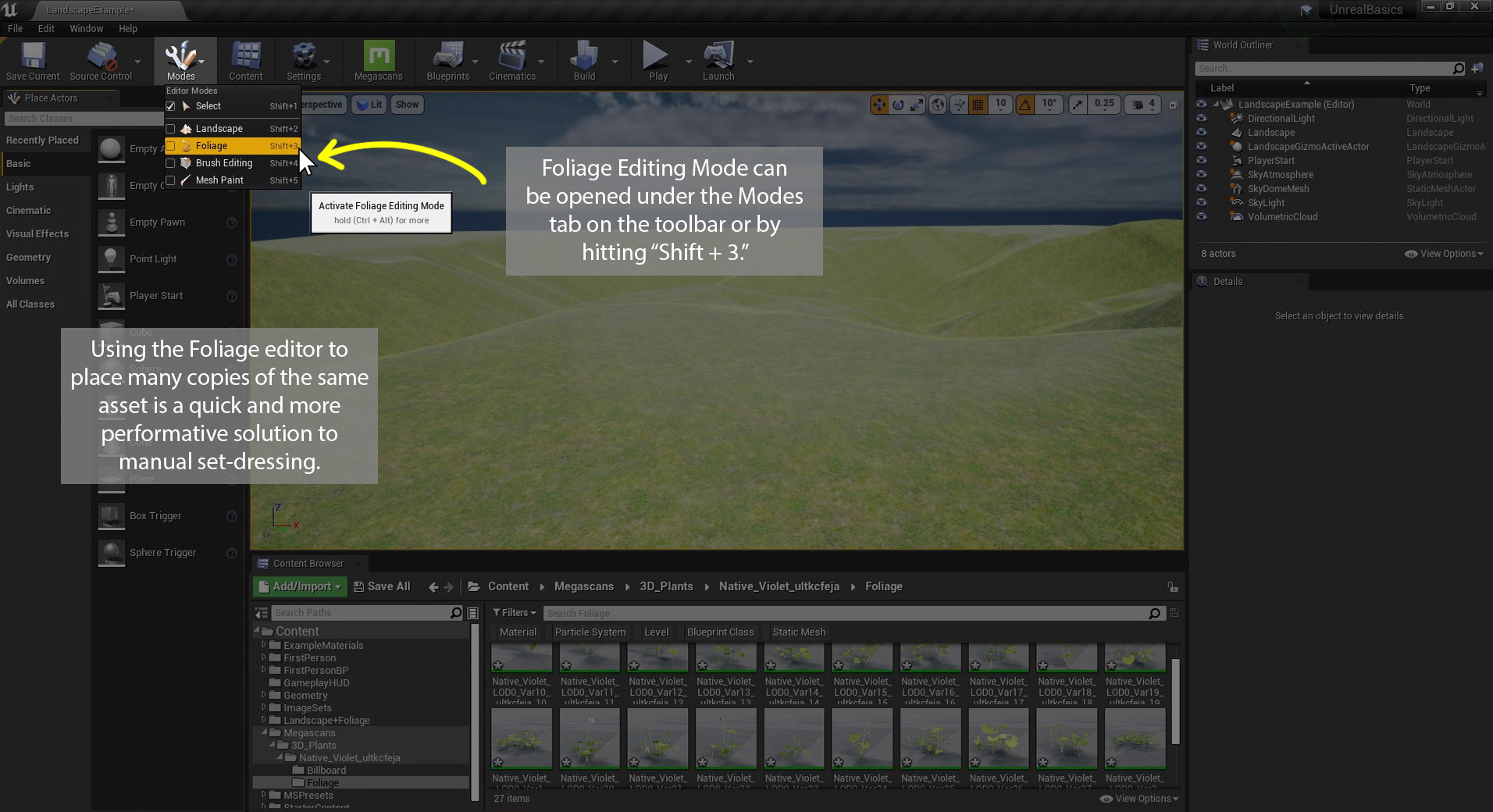Select the translate gizmo tool in viewport
This screenshot has width=1493, height=812.
pos(879,105)
